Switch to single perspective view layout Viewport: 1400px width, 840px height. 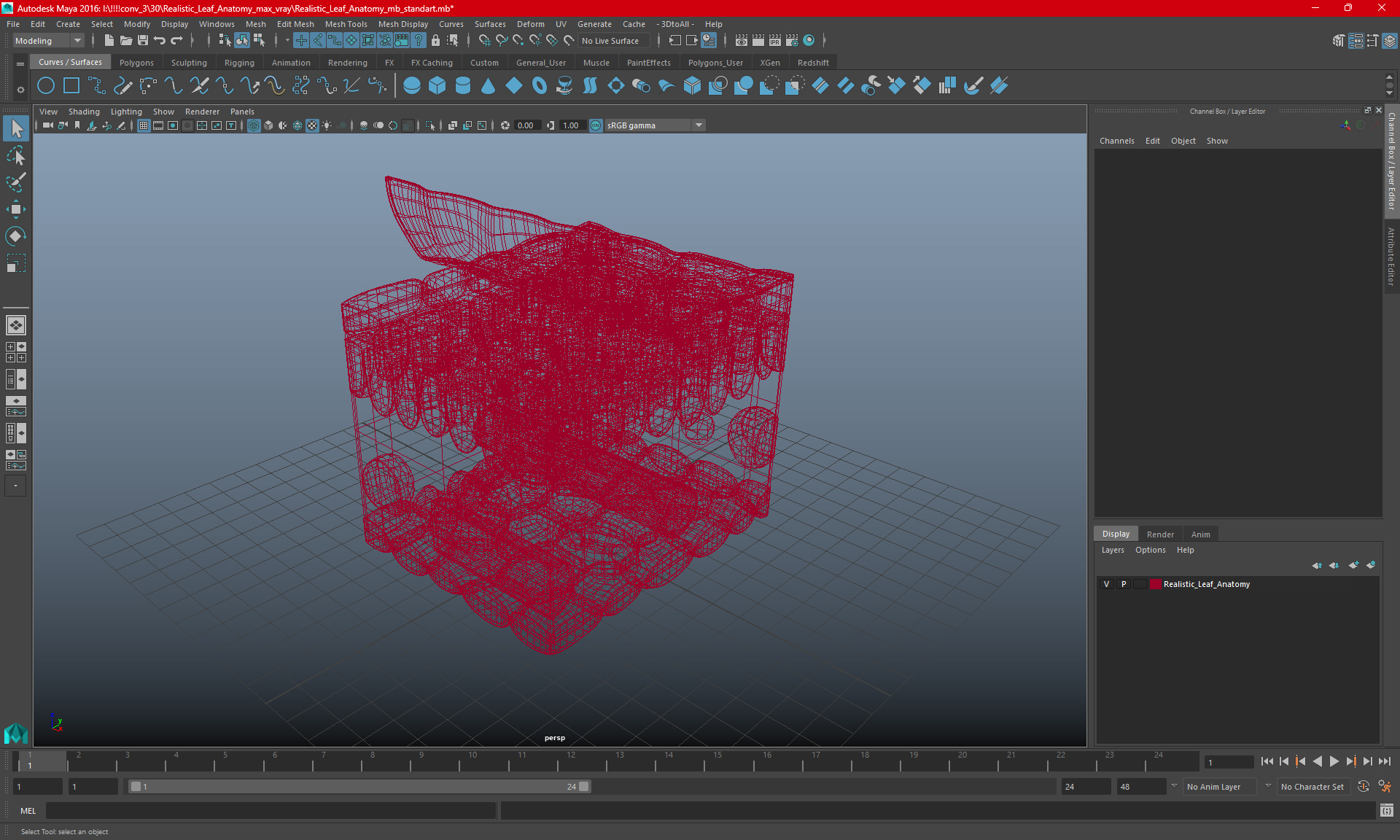coord(16,325)
